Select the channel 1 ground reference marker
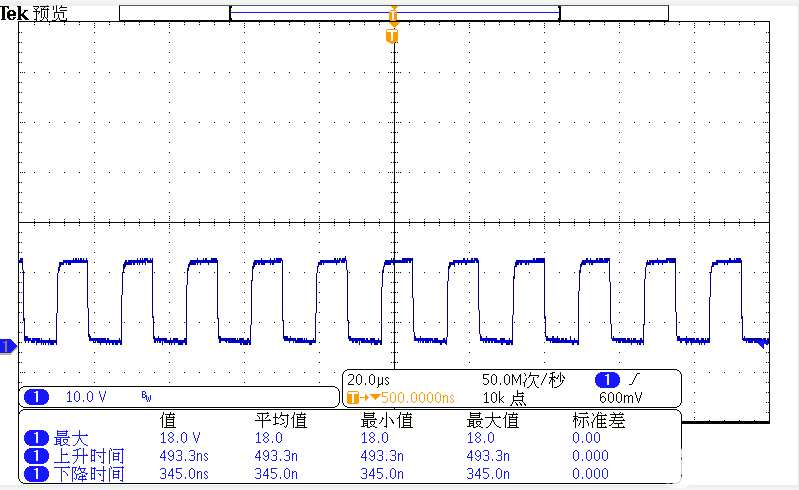799x490 pixels. [x=8, y=347]
